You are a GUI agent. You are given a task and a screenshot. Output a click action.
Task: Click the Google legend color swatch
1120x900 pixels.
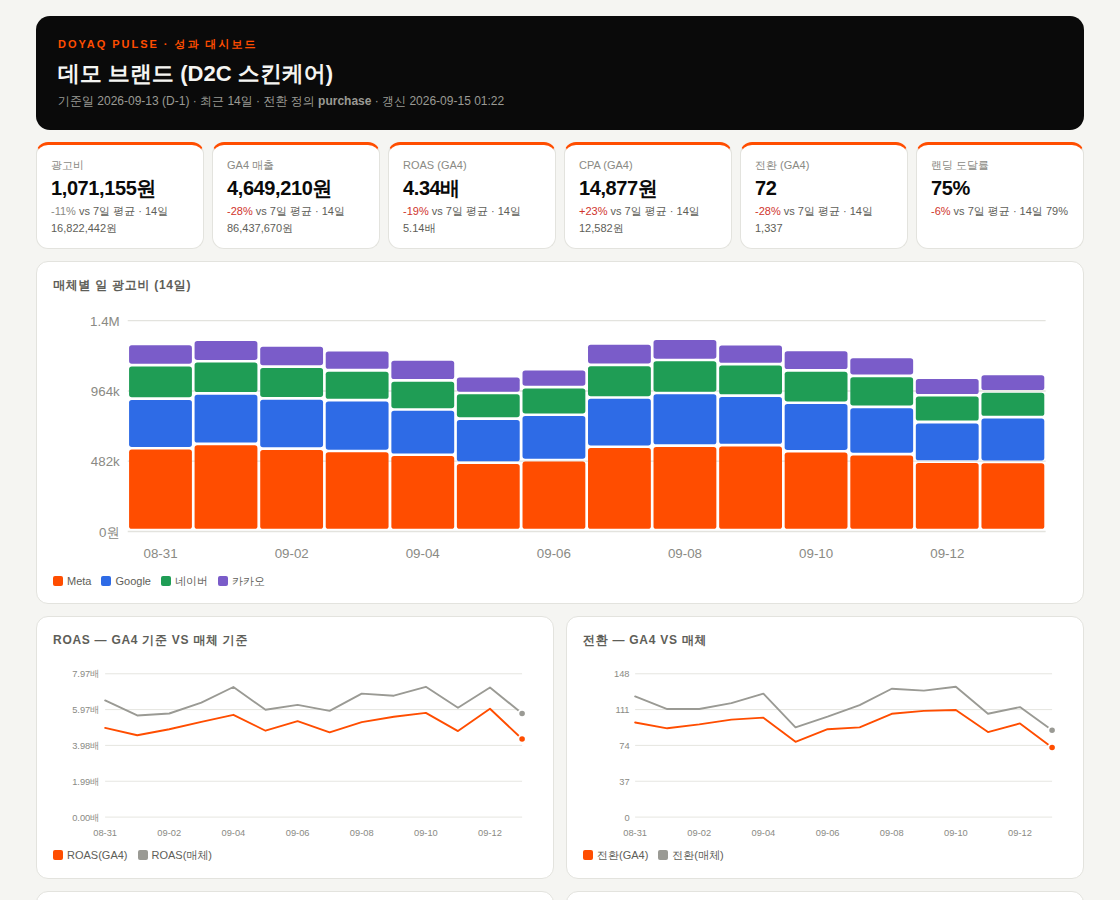106,581
